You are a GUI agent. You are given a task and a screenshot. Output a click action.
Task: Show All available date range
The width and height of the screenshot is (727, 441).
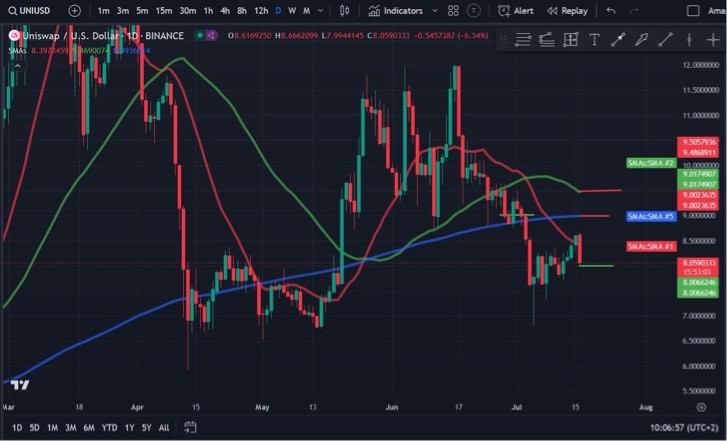click(164, 428)
